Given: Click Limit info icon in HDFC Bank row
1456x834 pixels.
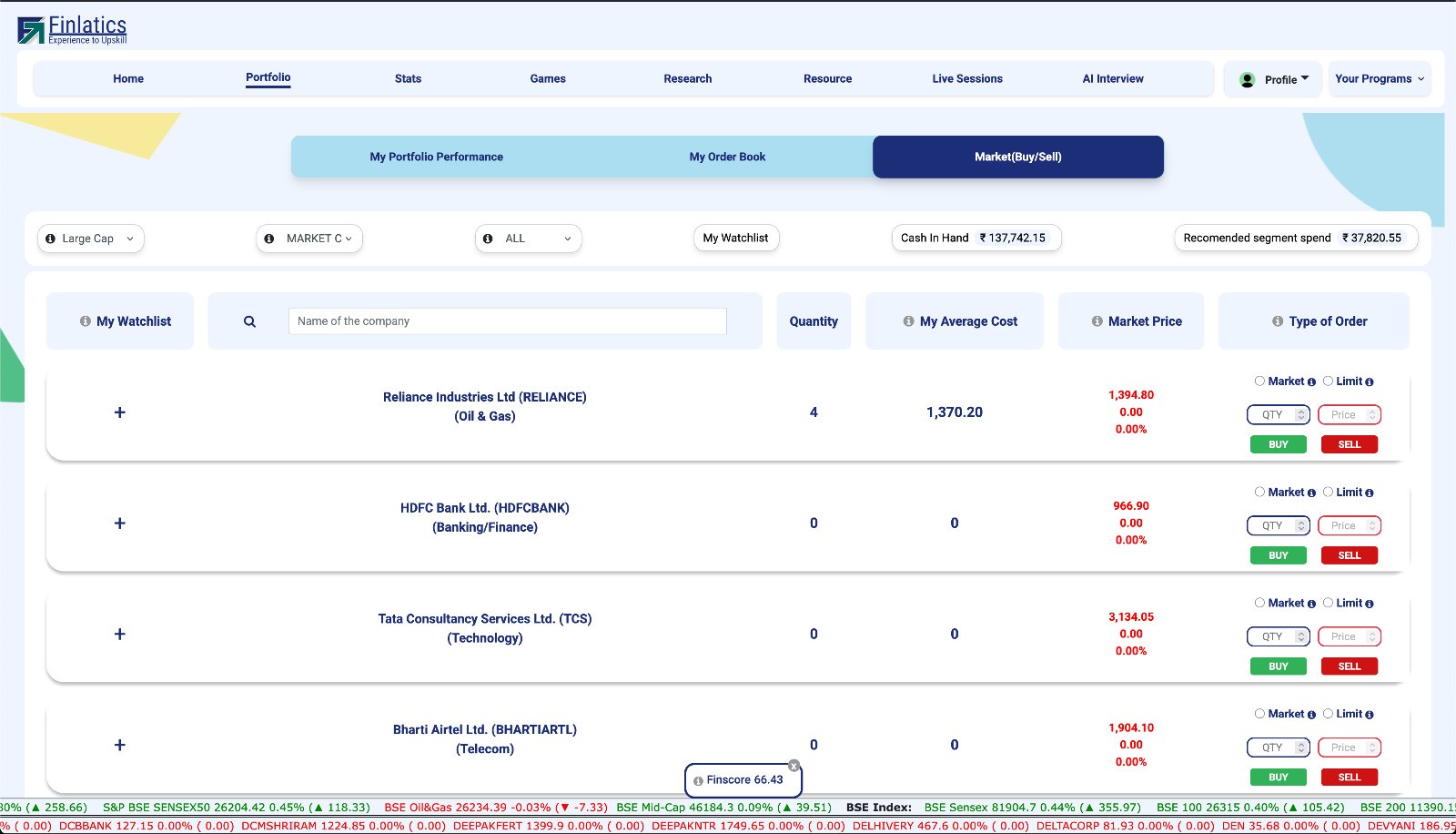Looking at the screenshot, I should pos(1370,493).
